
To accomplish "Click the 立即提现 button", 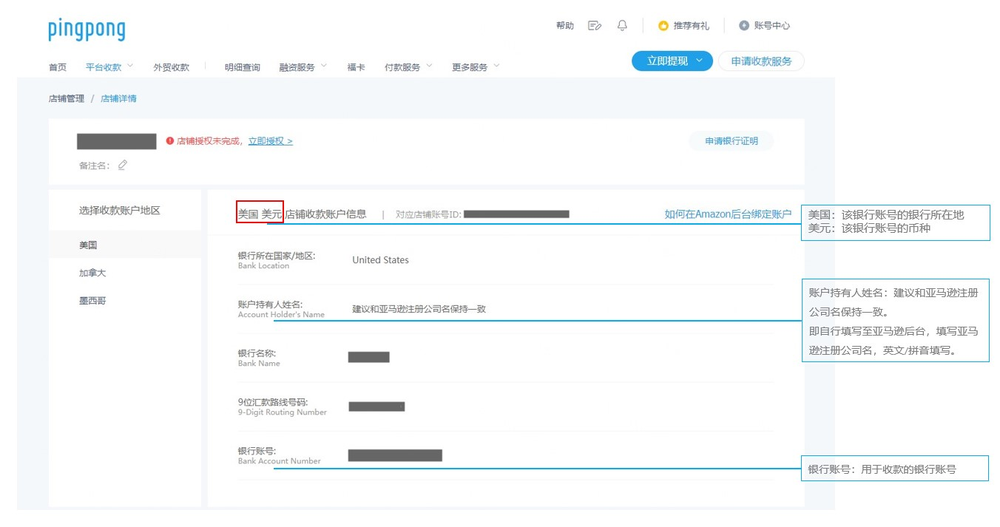I will pos(668,61).
